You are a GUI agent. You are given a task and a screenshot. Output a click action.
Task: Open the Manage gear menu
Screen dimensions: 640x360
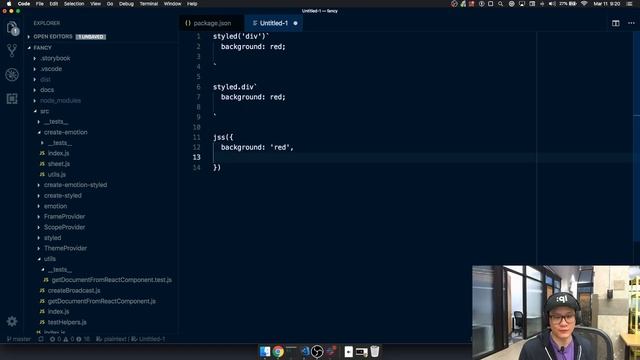12,322
